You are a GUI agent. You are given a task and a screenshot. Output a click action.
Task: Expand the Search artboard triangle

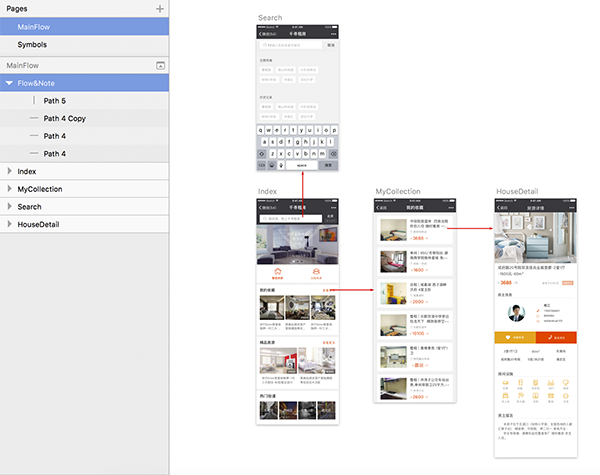pos(9,207)
